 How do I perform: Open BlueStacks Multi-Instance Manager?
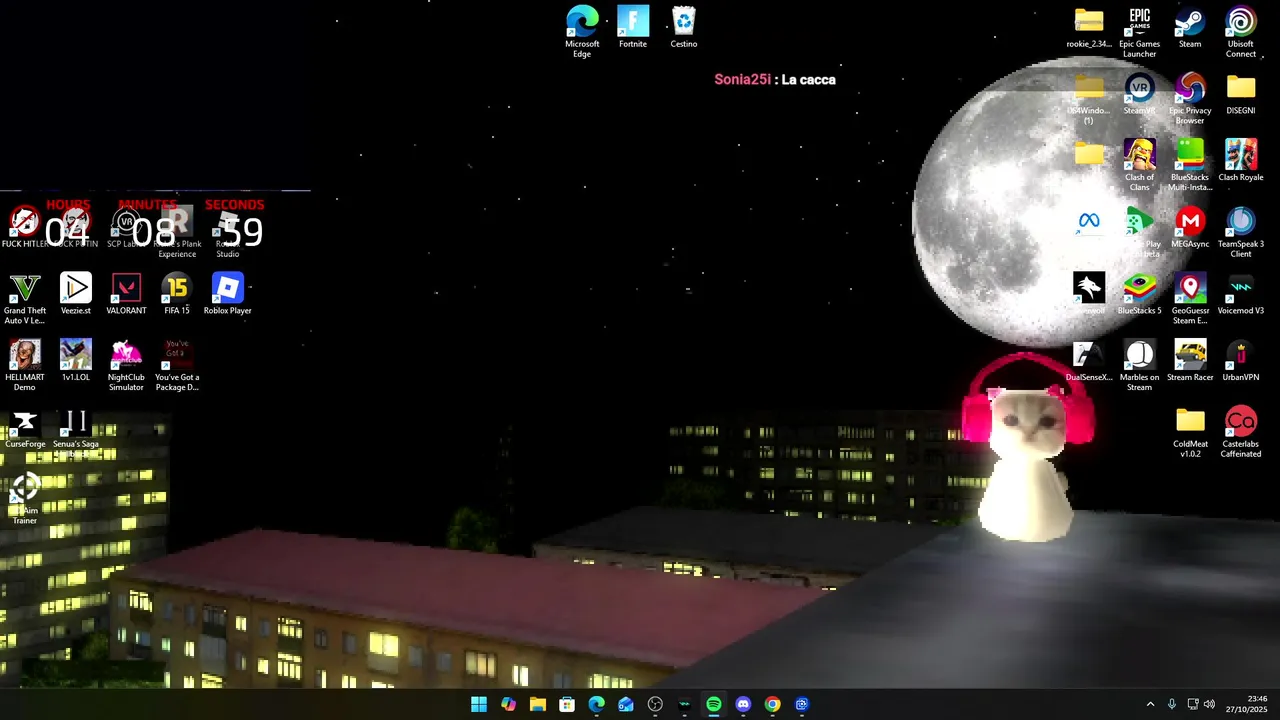pos(1190,165)
